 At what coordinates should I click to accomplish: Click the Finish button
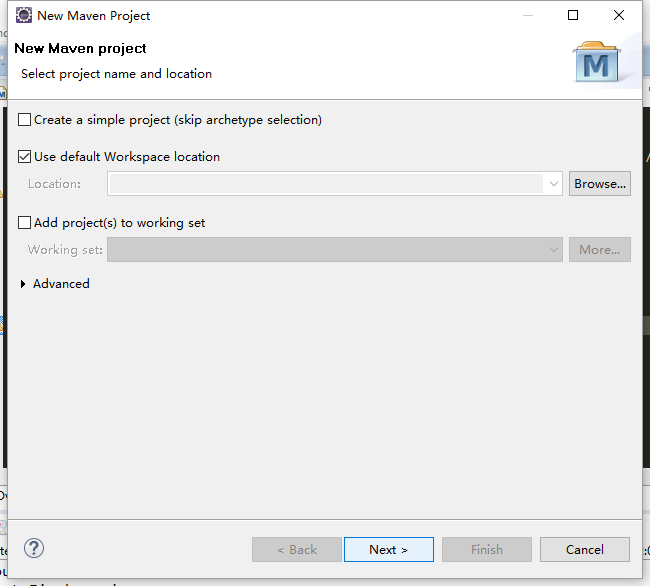[x=487, y=550]
